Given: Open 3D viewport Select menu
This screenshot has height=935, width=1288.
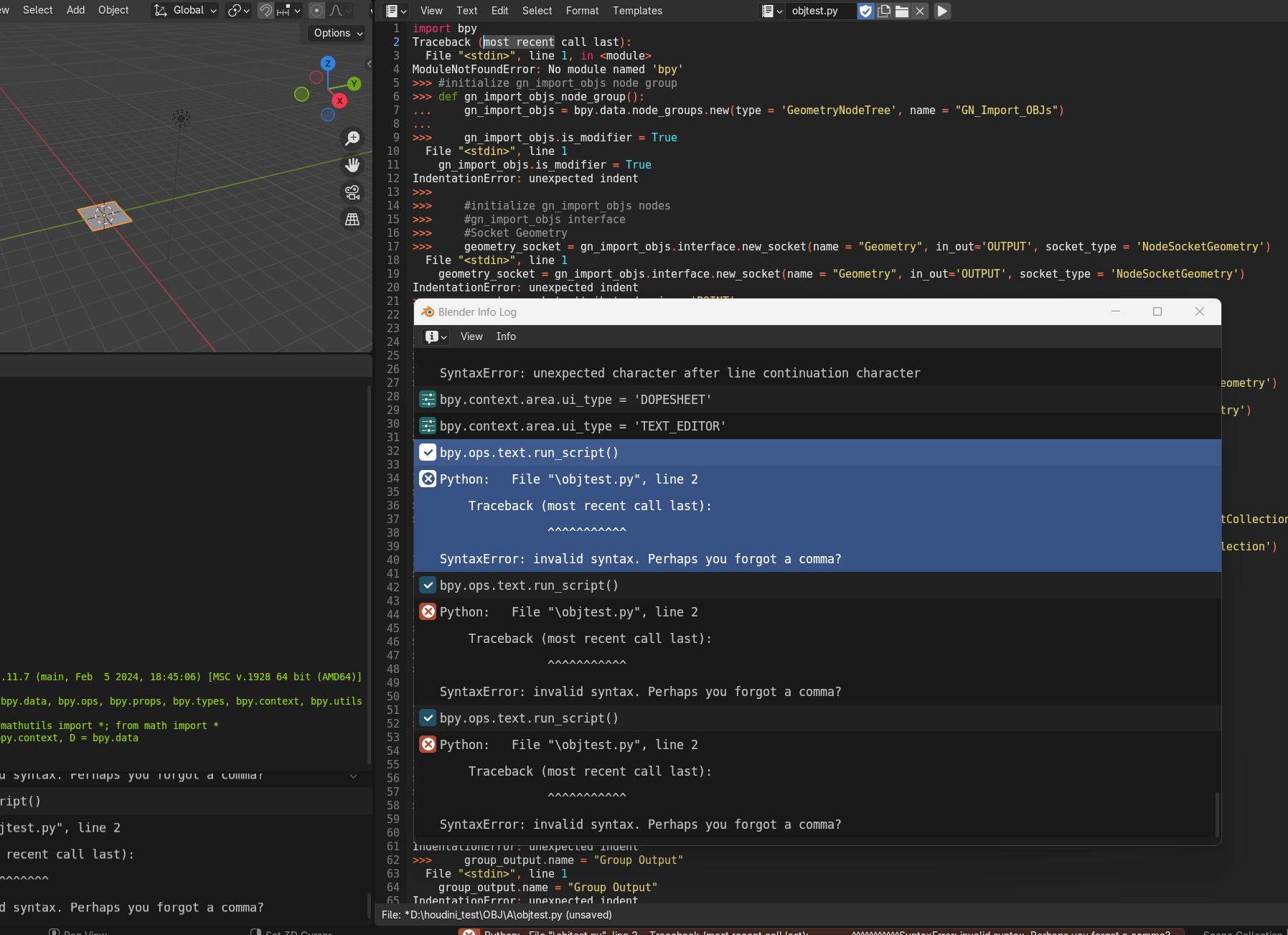Looking at the screenshot, I should pyautogui.click(x=38, y=10).
